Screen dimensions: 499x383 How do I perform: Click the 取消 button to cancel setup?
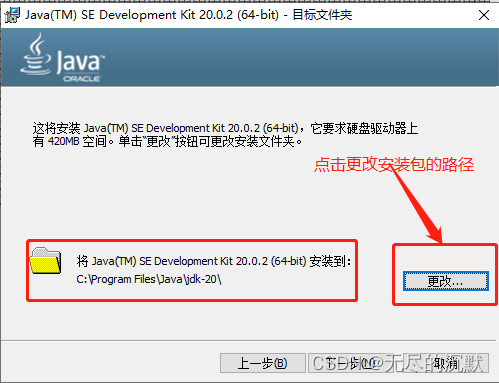(x=446, y=363)
